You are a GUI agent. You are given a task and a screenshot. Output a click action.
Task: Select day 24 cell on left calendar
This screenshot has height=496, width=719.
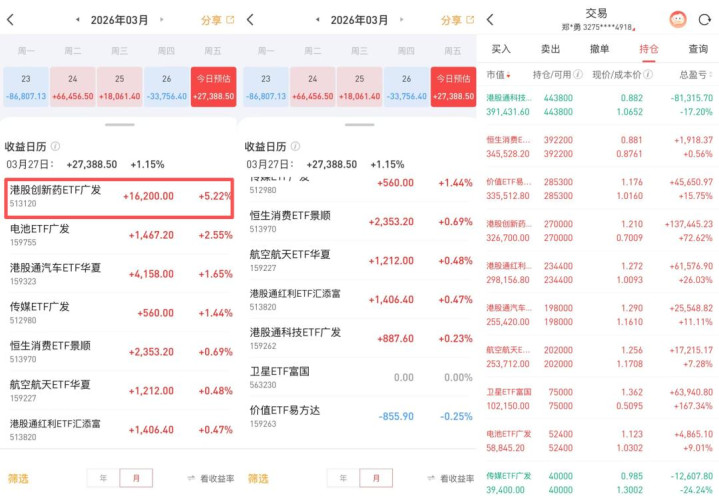(x=72, y=87)
